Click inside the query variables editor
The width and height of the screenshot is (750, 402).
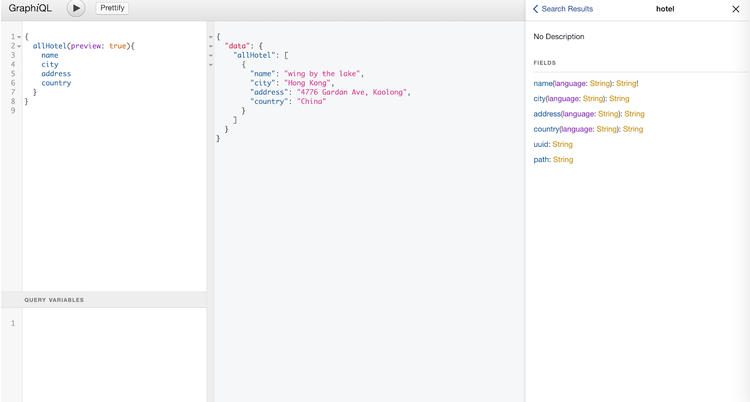[x=110, y=350]
